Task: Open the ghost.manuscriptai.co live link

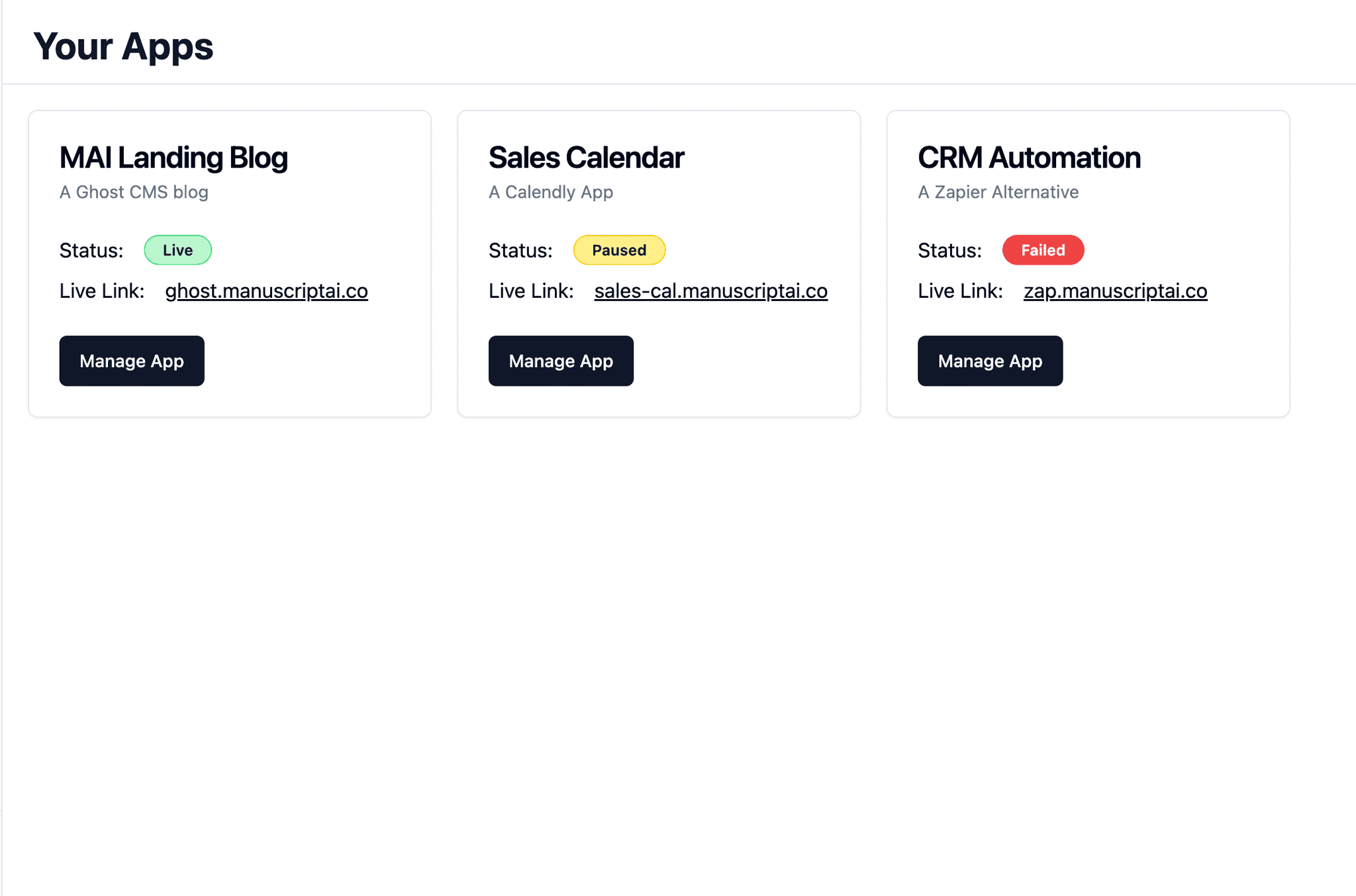Action: (266, 291)
